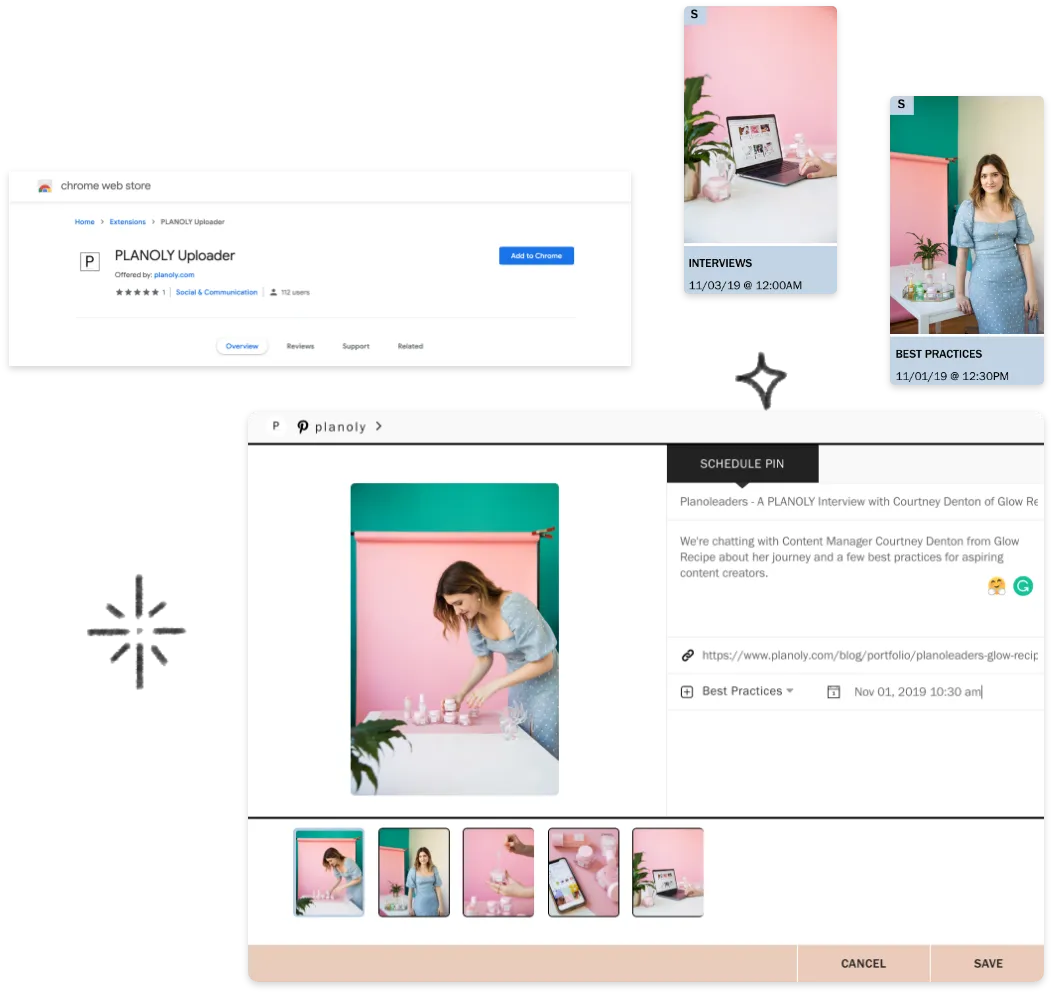Click the plus board icon beside Best Practices
Image resolution: width=1053 pixels, height=994 pixels.
coord(687,692)
